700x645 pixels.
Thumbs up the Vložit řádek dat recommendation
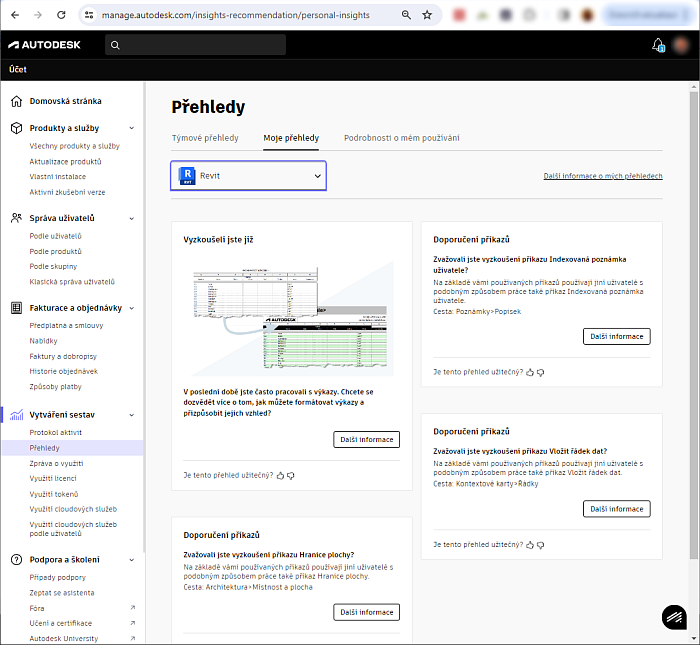pyautogui.click(x=529, y=544)
